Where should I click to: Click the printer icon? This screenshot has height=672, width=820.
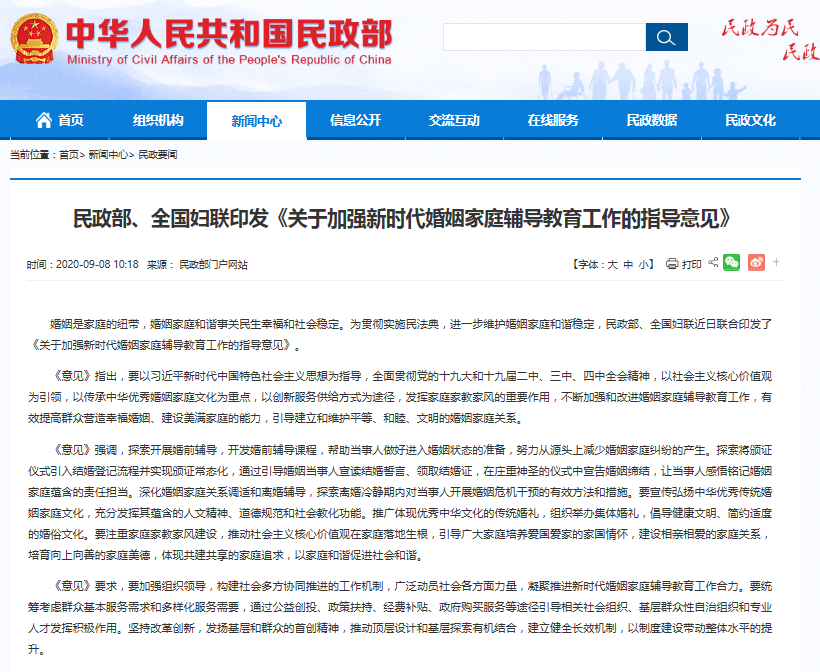(672, 264)
